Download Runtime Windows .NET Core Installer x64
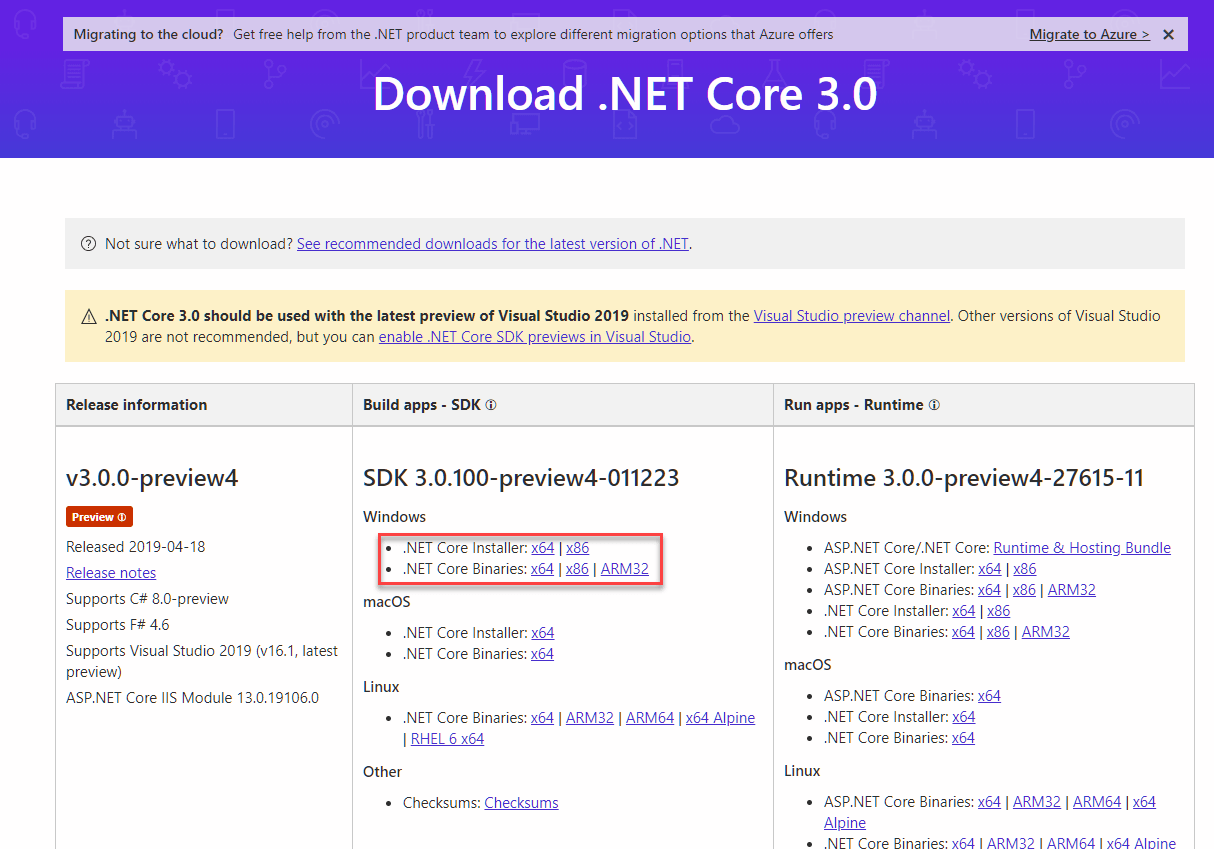 click(963, 611)
